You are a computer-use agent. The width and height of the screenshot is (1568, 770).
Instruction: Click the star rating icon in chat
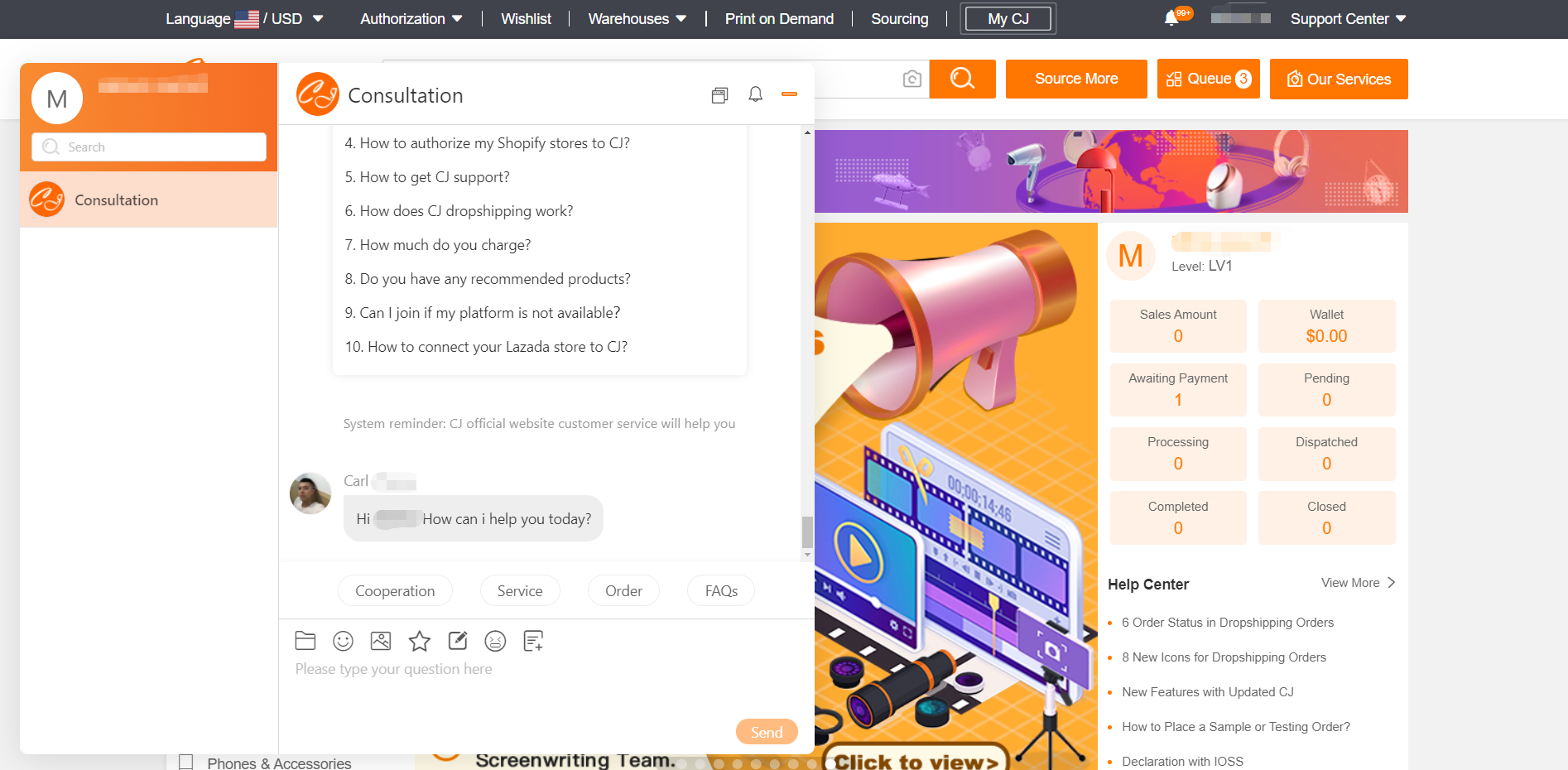[x=420, y=641]
